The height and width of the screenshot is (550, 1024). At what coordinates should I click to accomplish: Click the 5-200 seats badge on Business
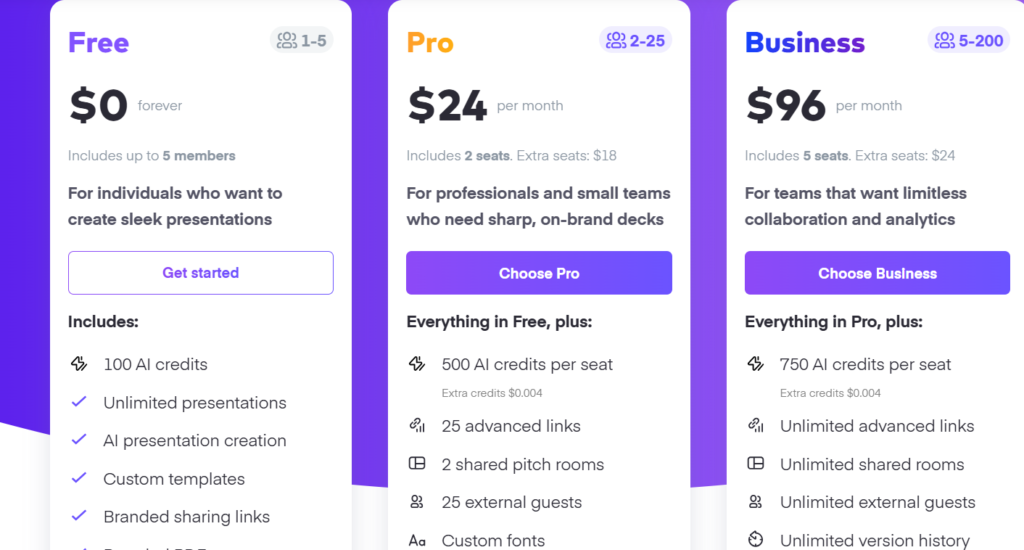[969, 40]
